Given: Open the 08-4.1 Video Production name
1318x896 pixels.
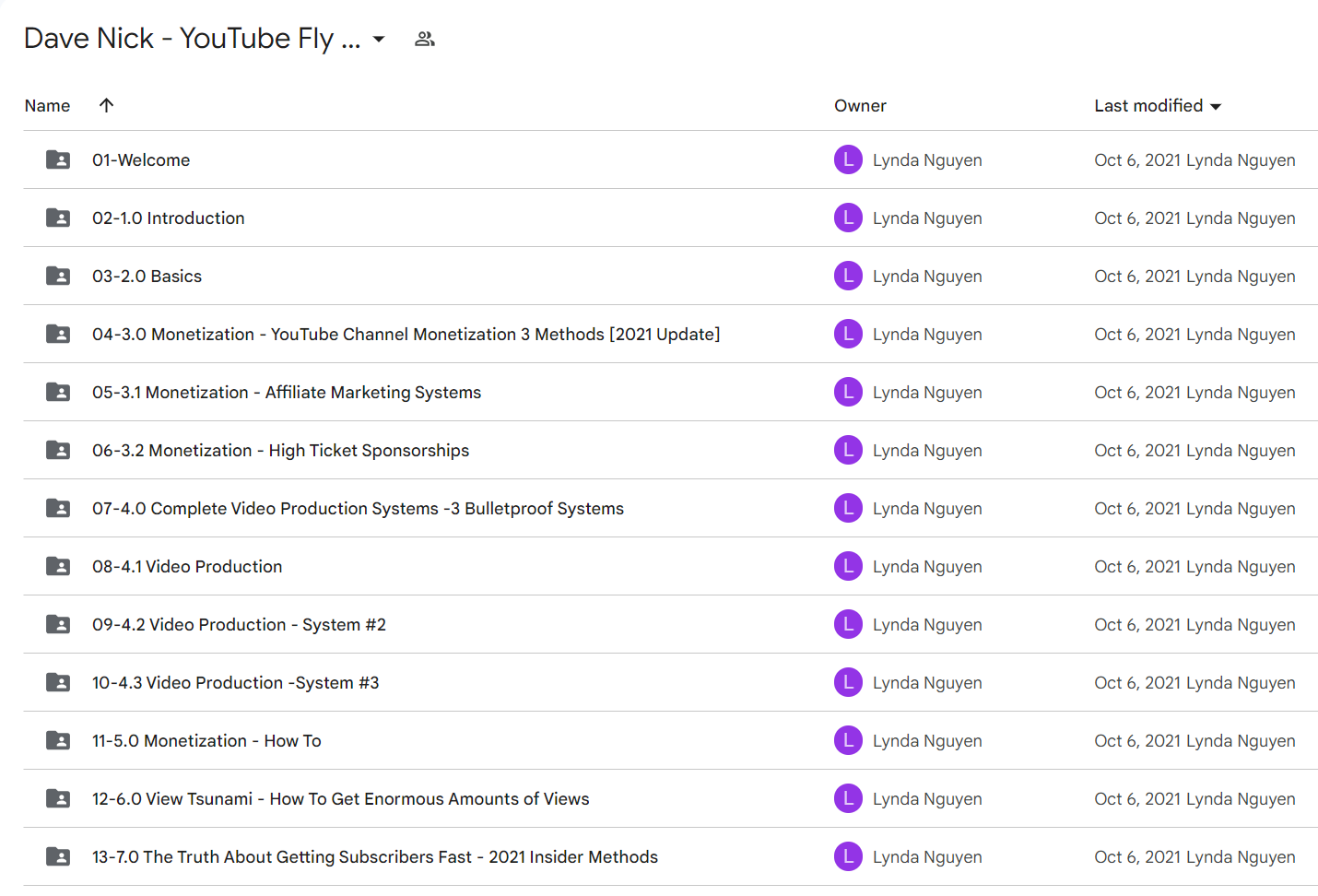Looking at the screenshot, I should [187, 567].
